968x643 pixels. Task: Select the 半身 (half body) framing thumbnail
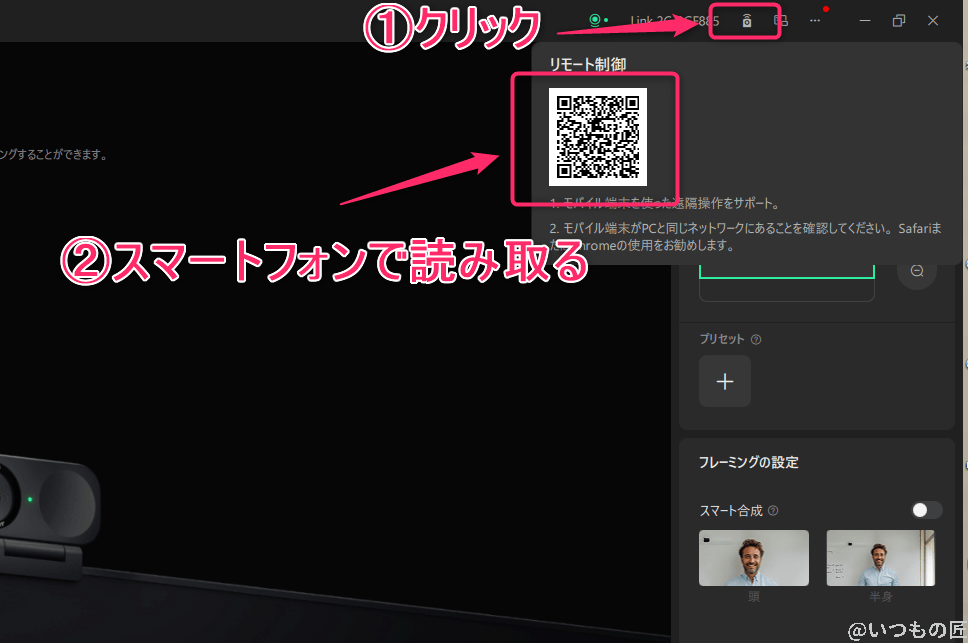pyautogui.click(x=880, y=558)
